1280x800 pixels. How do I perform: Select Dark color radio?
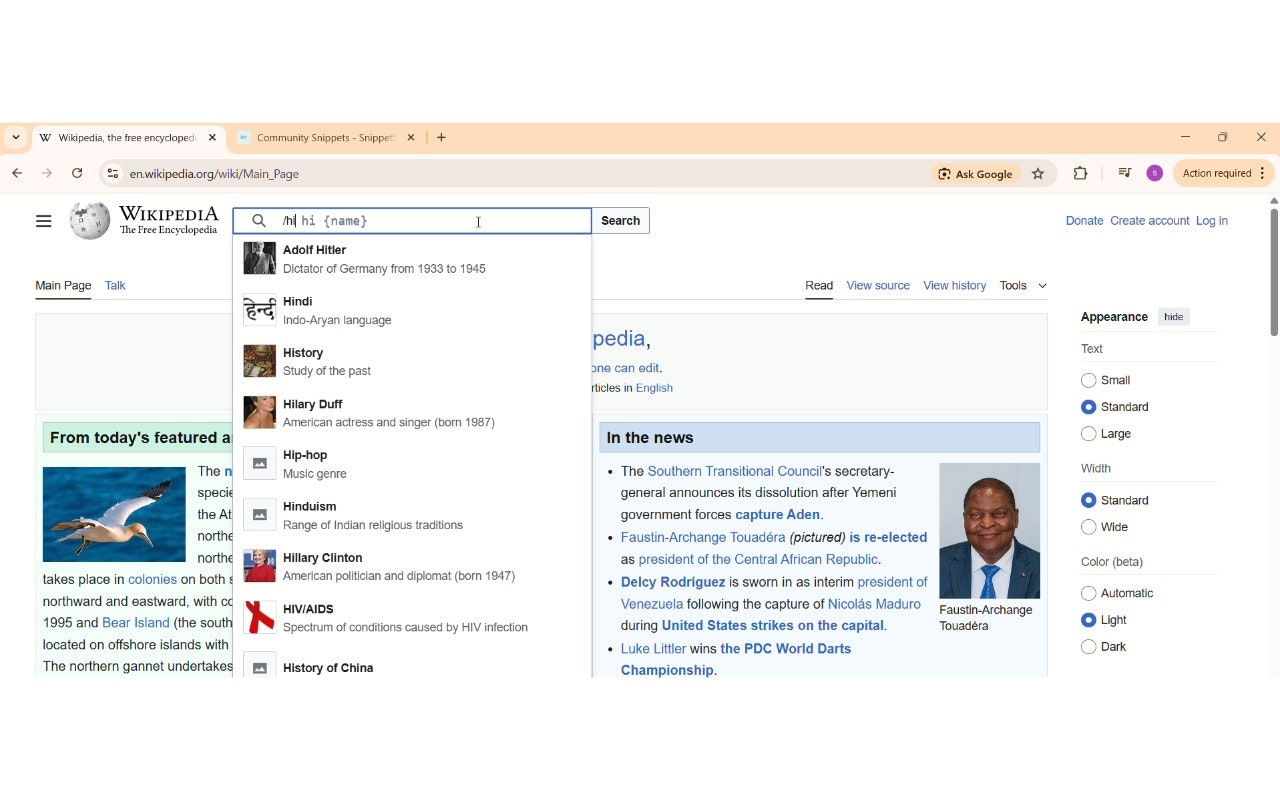click(x=1089, y=647)
